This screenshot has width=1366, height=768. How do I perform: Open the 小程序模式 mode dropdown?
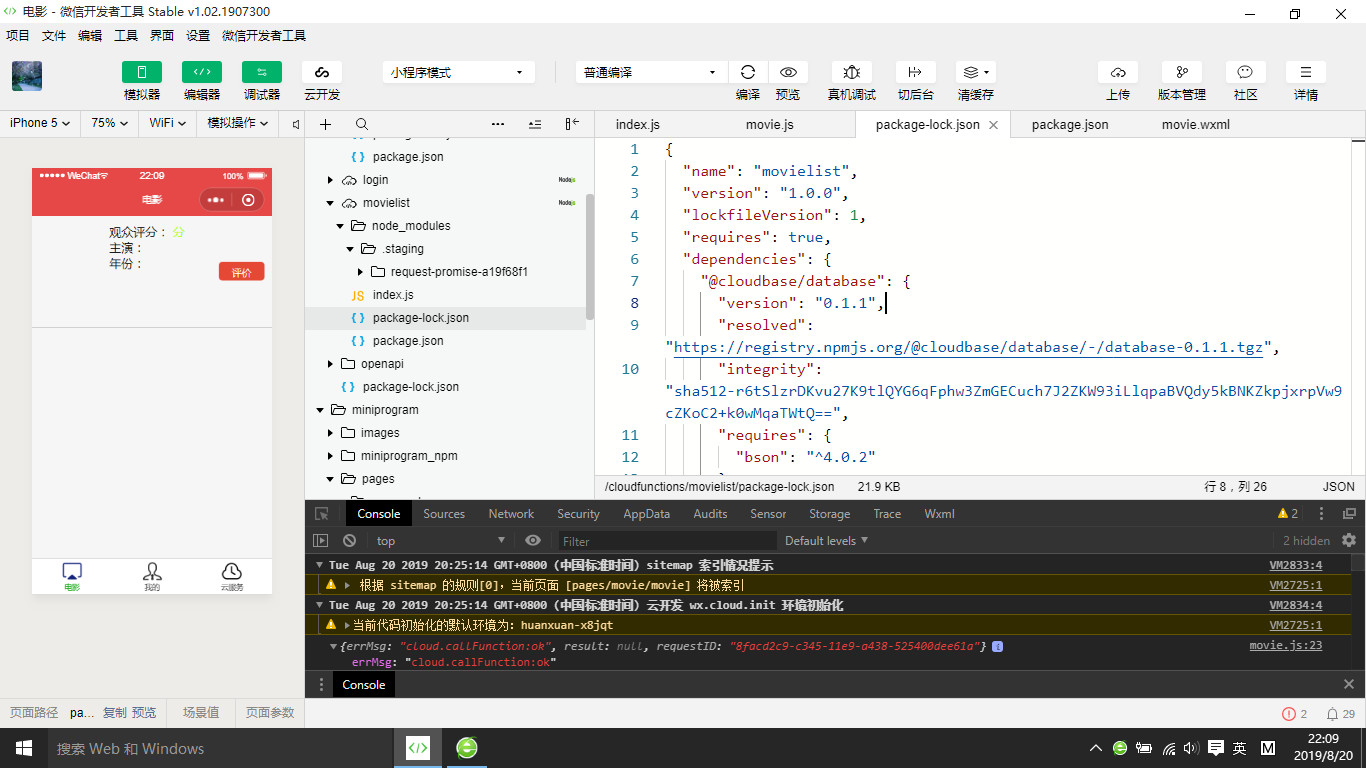tap(457, 72)
